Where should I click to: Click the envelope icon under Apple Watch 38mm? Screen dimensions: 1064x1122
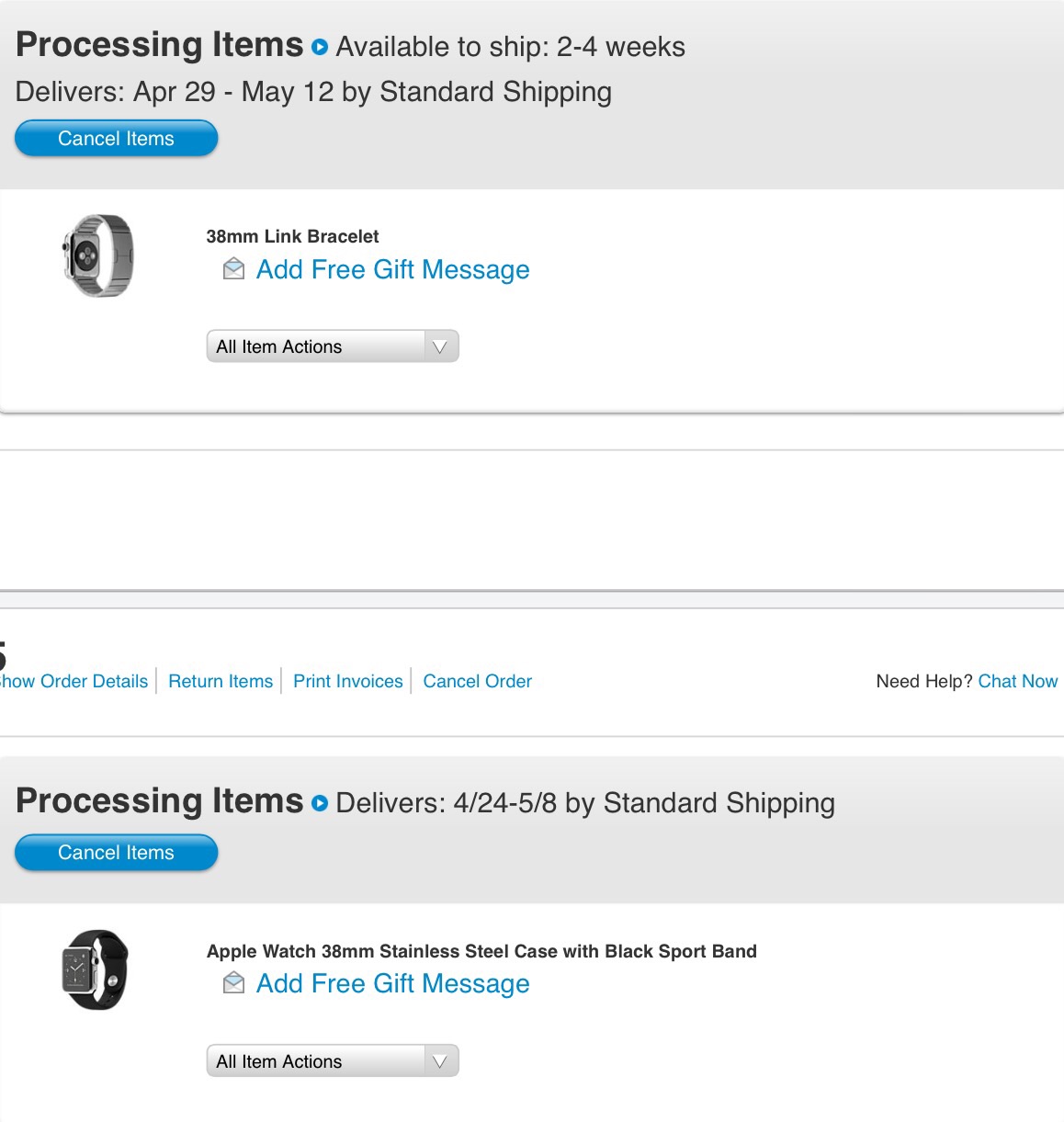(234, 983)
